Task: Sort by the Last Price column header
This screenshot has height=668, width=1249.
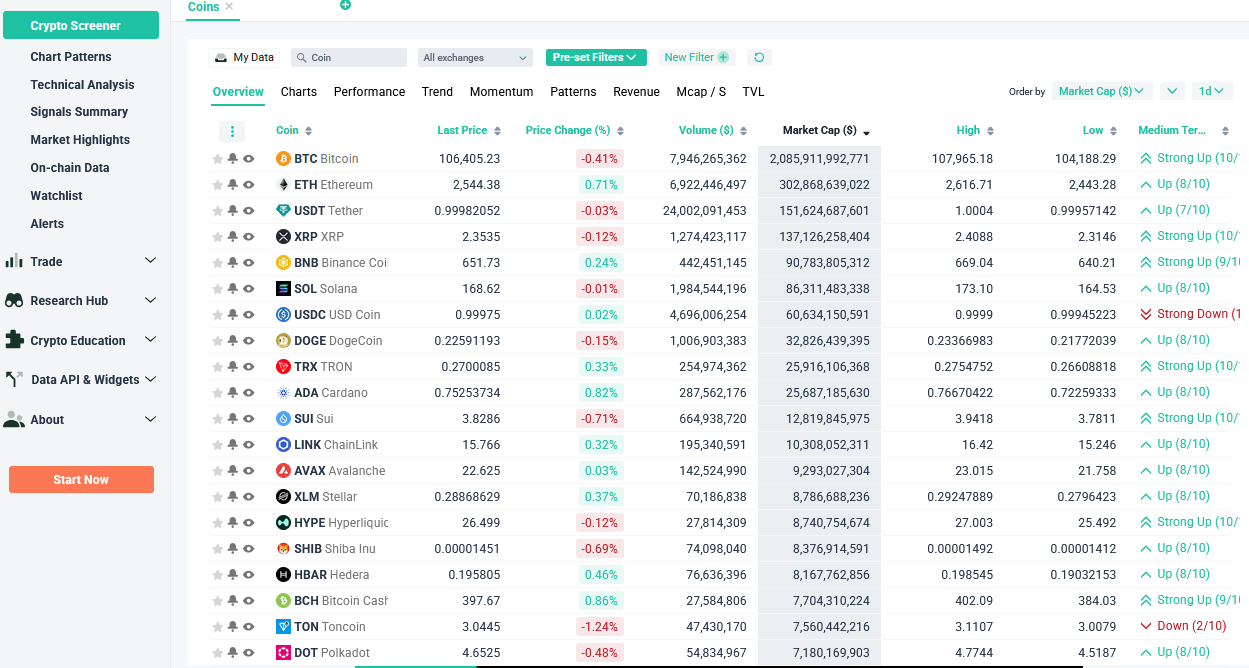Action: tap(469, 131)
